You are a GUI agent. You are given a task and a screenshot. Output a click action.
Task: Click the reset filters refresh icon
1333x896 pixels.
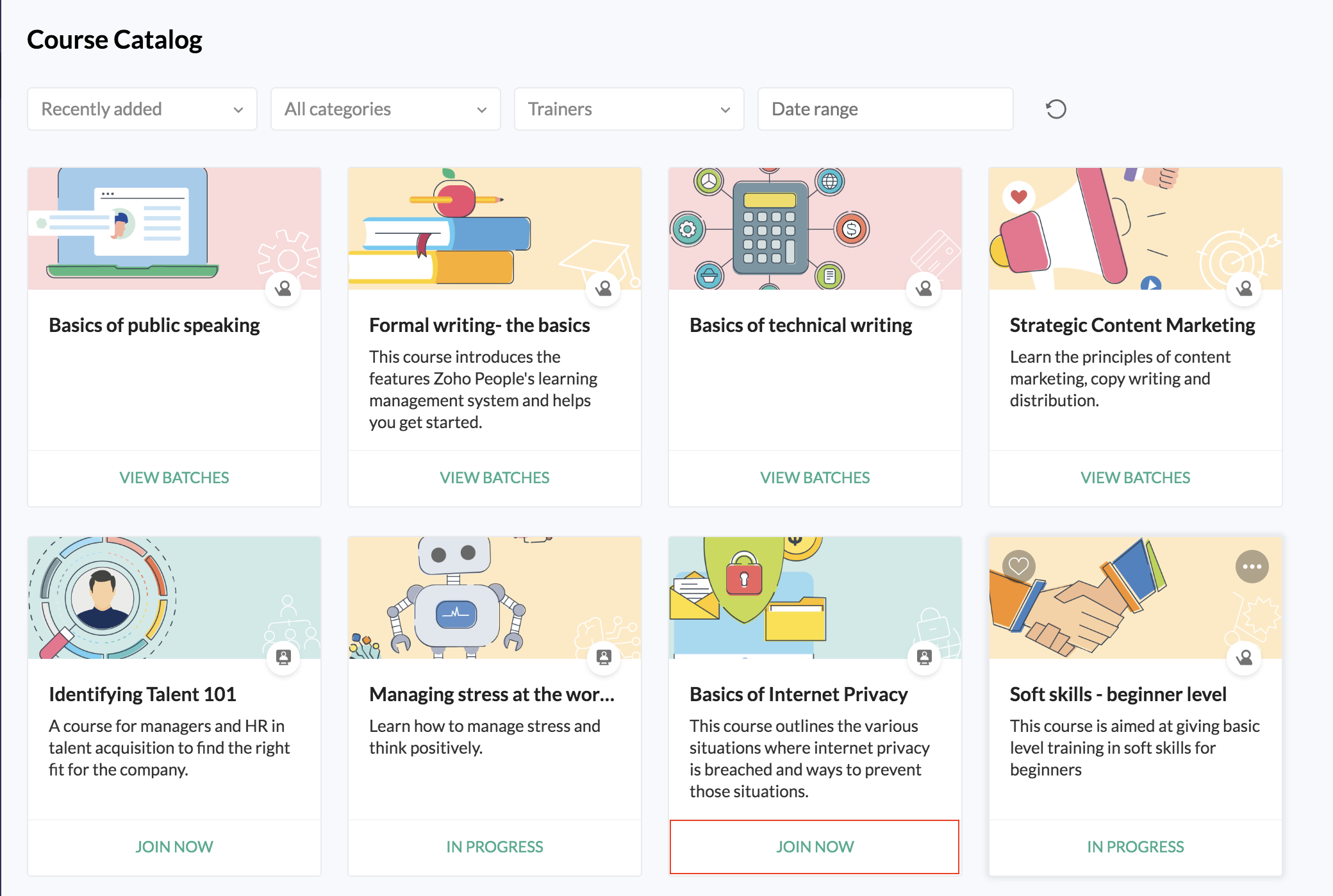[x=1056, y=109]
